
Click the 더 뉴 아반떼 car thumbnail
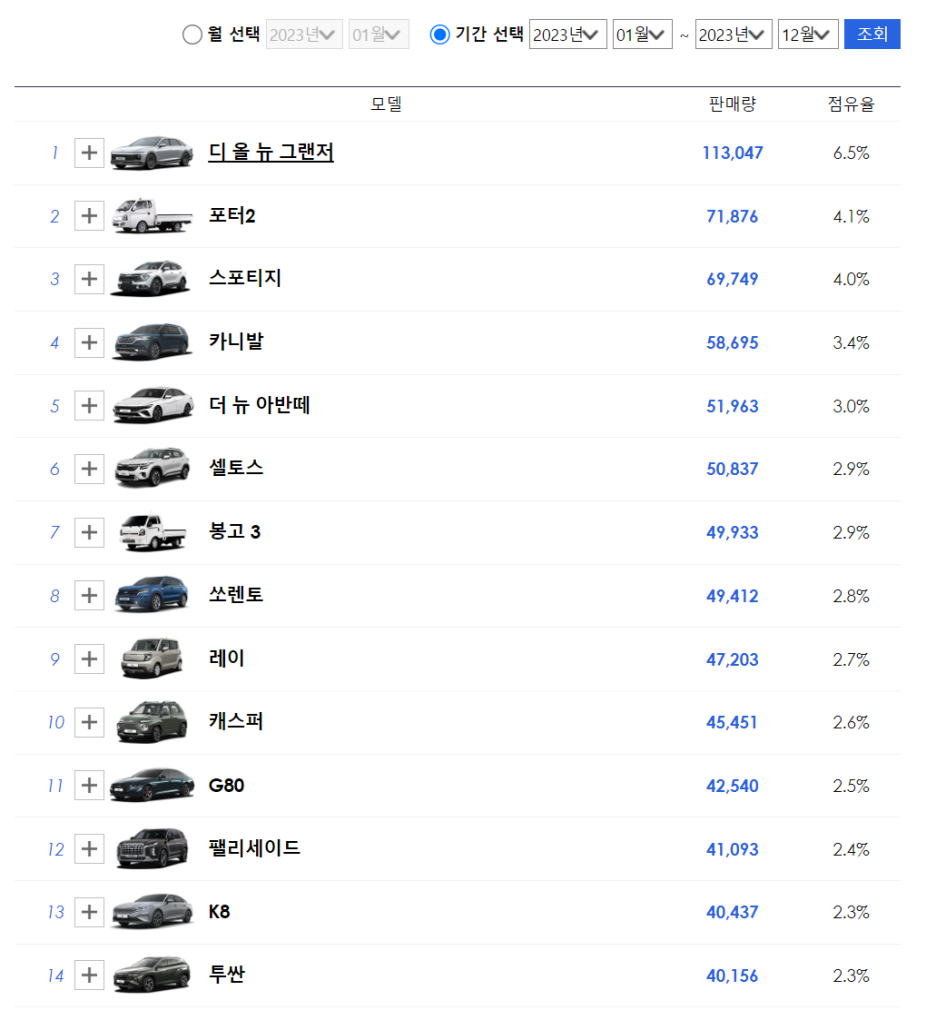click(x=153, y=405)
